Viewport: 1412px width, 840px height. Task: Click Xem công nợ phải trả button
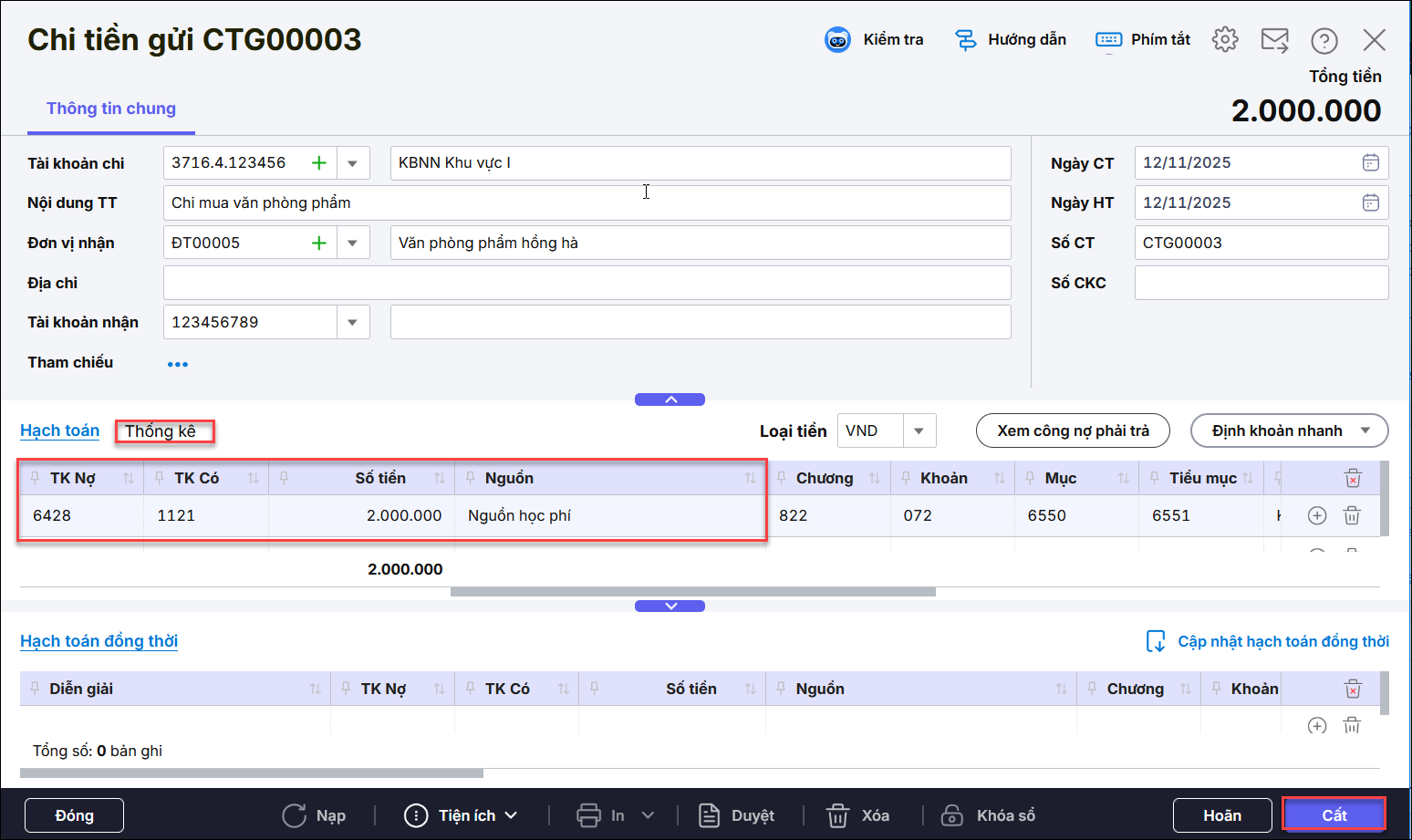coord(1072,430)
